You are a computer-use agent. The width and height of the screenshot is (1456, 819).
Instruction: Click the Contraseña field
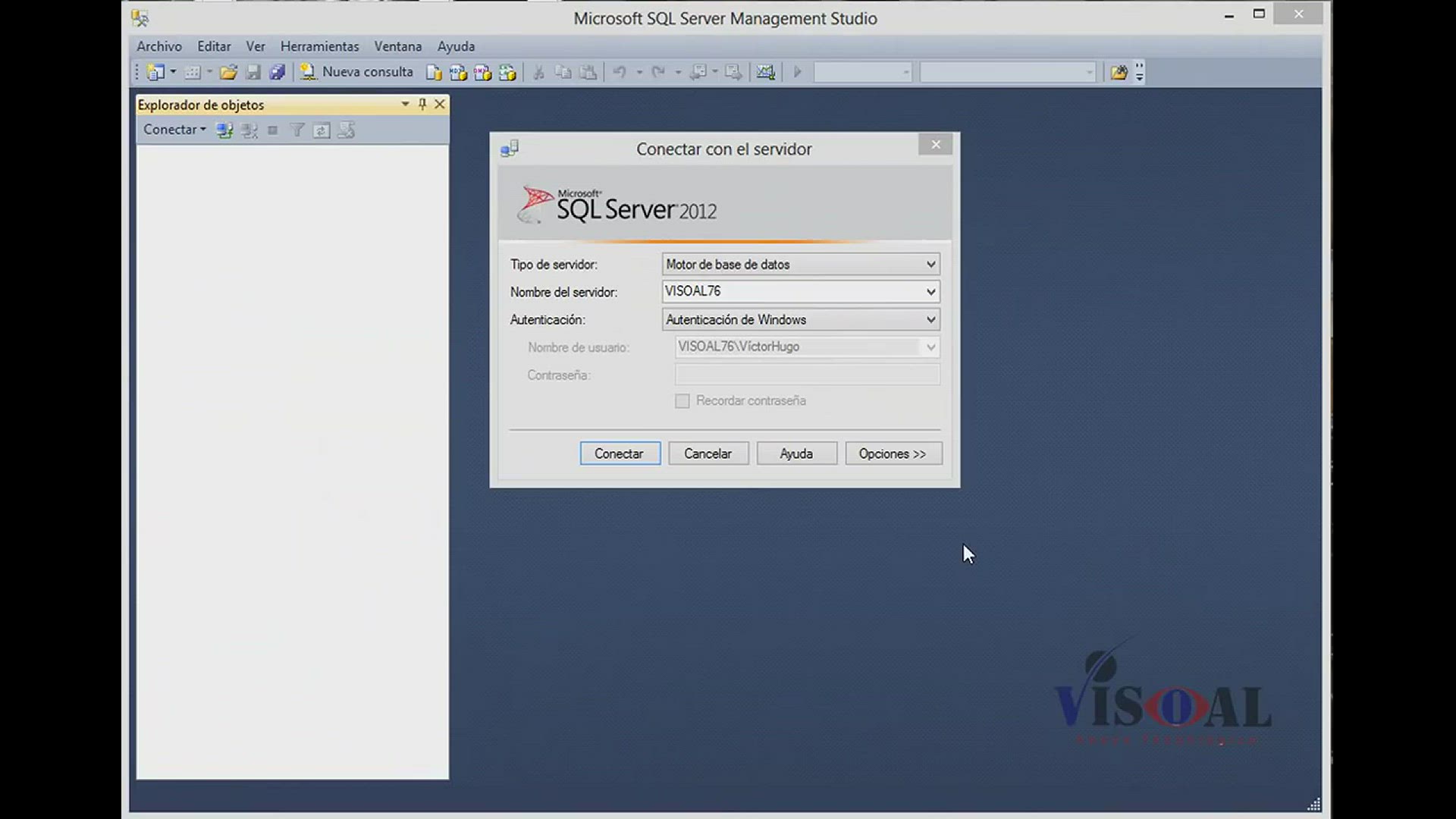[x=807, y=375]
